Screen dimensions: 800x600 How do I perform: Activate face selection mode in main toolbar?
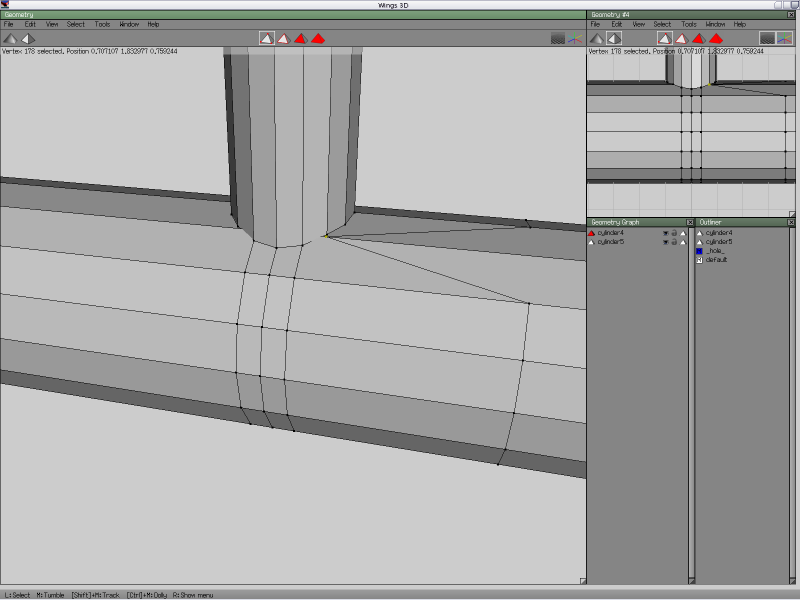pyautogui.click(x=301, y=38)
